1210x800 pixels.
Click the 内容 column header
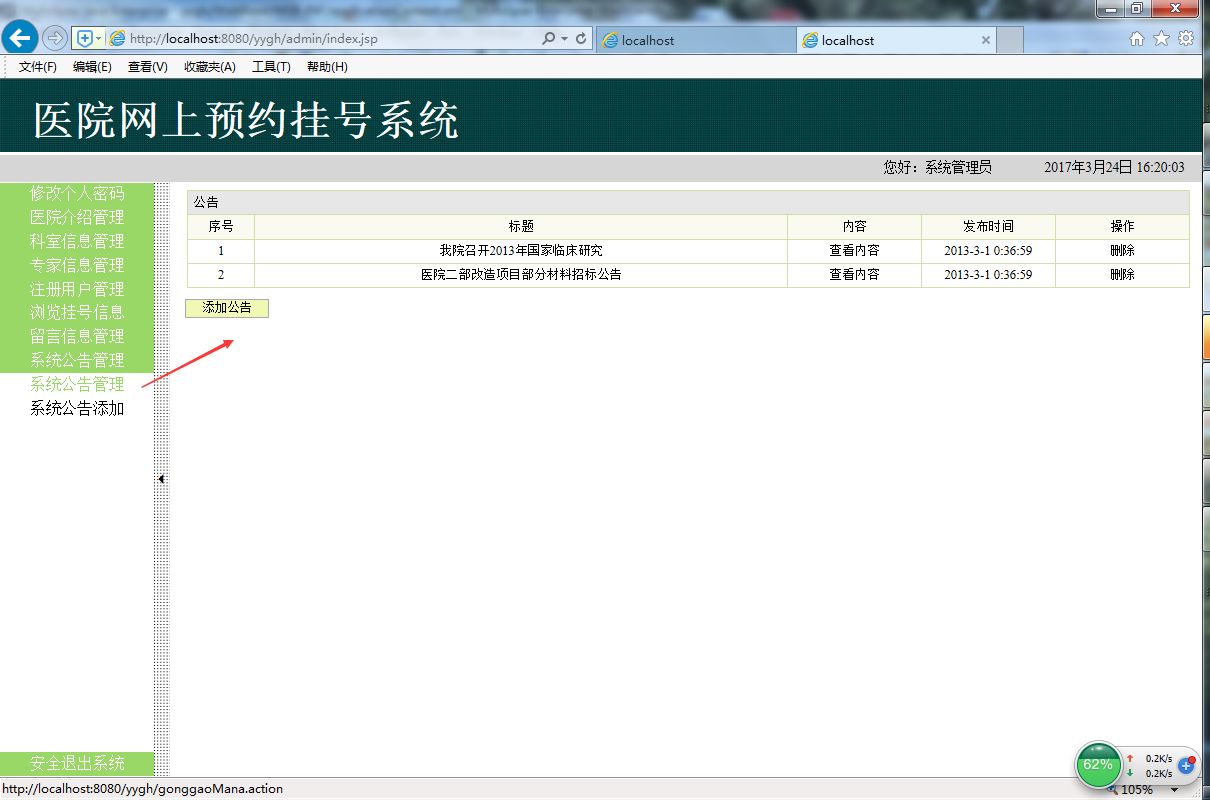click(854, 227)
